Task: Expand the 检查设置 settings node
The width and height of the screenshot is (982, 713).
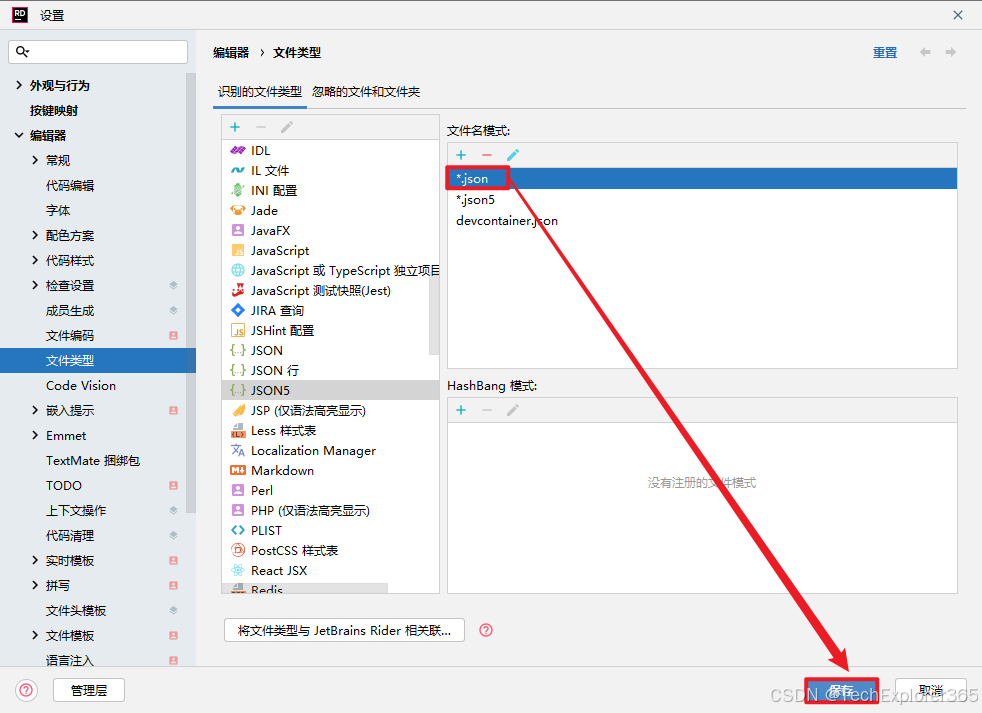Action: (x=35, y=286)
